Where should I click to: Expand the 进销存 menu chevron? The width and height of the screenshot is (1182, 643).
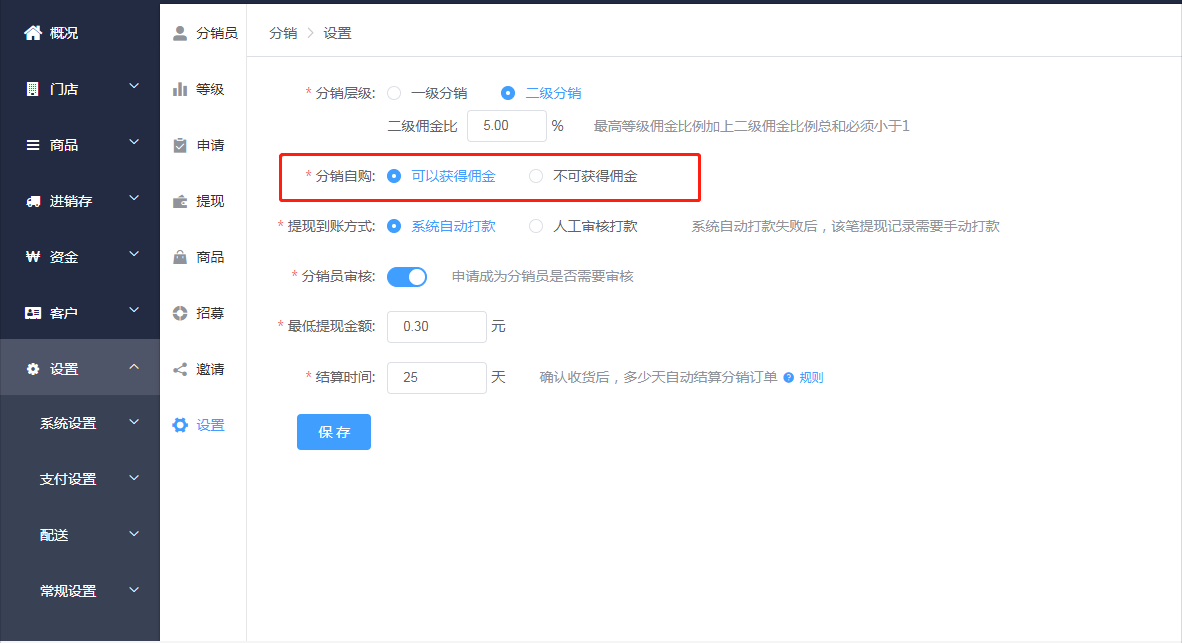(134, 197)
